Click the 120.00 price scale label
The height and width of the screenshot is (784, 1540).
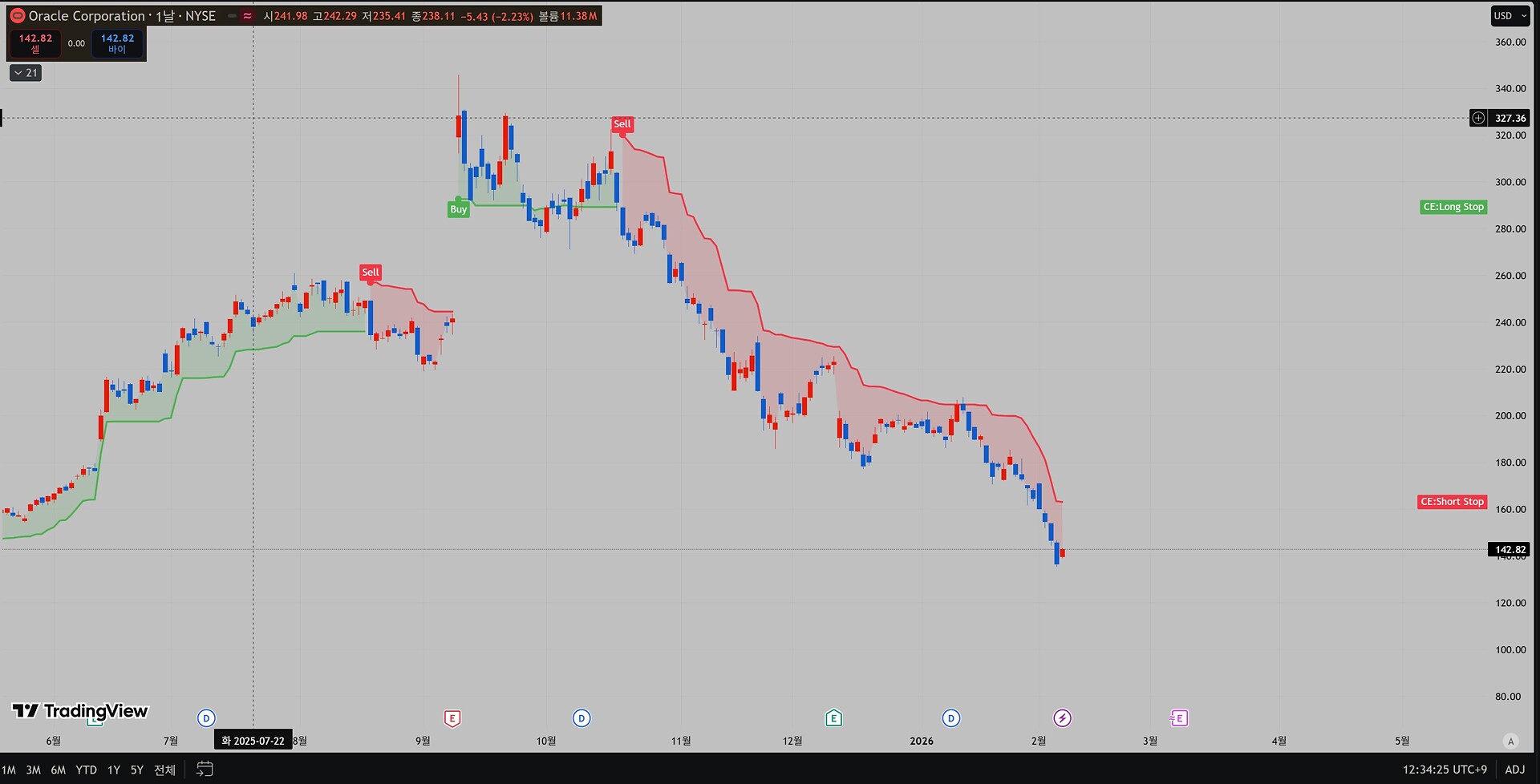(x=1510, y=603)
